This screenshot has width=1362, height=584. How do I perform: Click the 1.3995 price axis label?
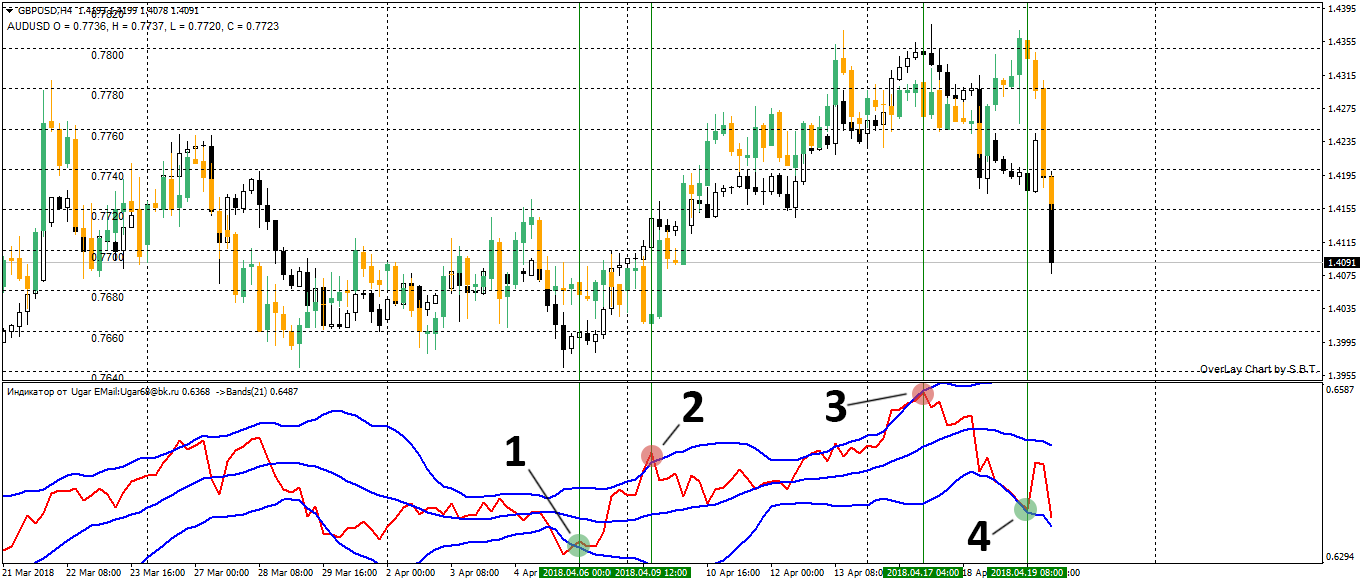(1340, 343)
